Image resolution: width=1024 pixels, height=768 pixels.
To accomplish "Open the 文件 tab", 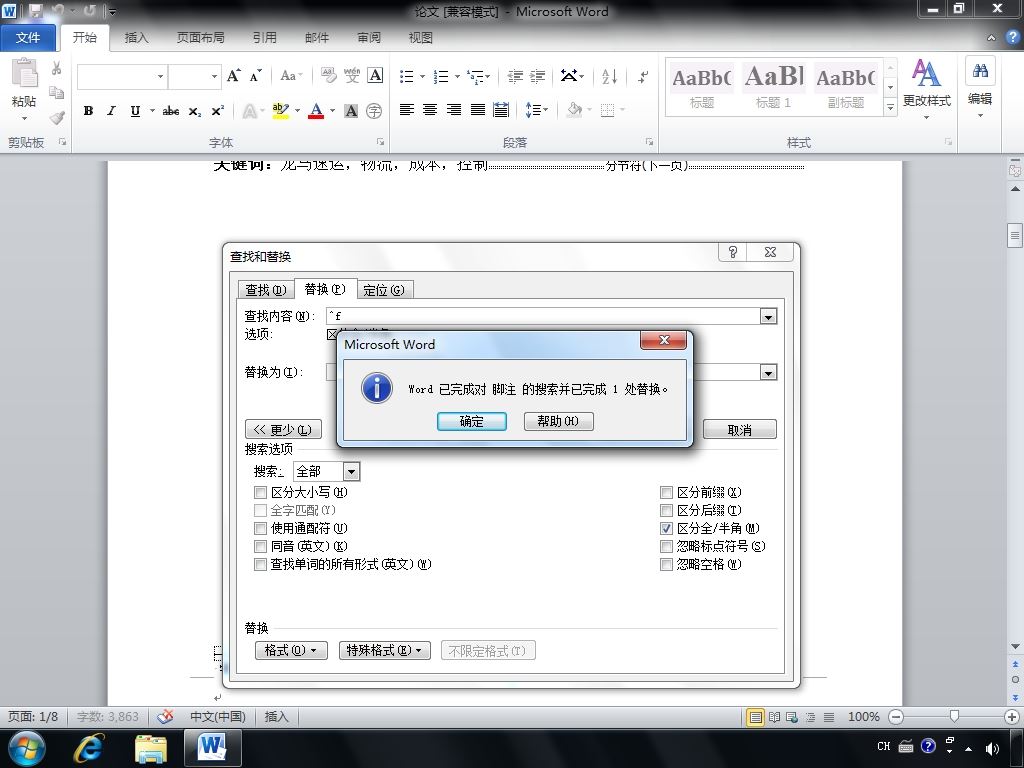I will click(x=27, y=38).
